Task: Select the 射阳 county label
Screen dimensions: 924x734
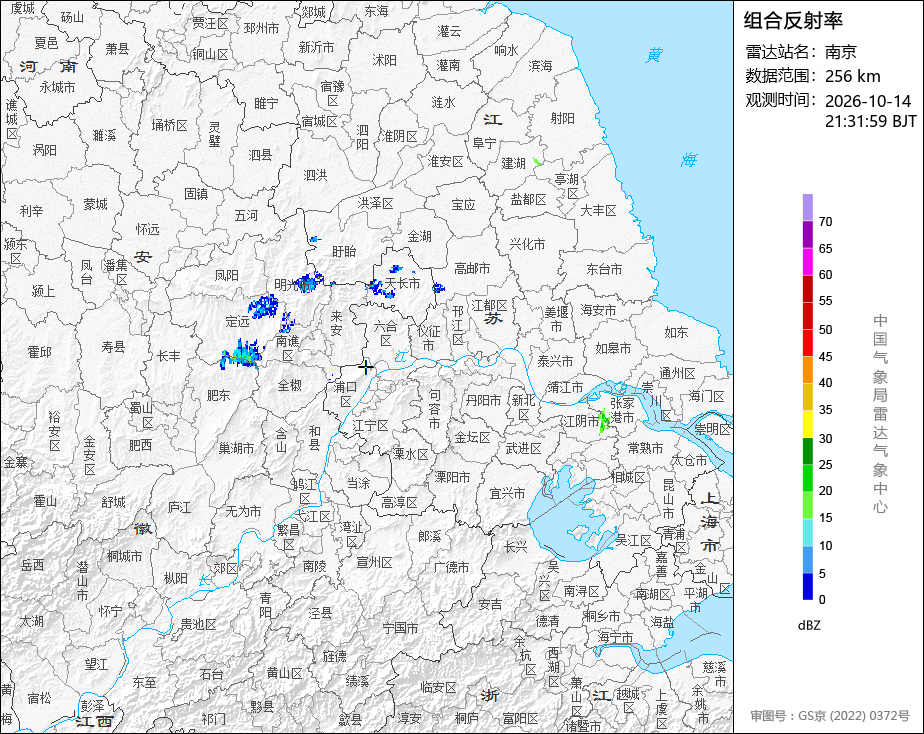Action: (x=562, y=118)
